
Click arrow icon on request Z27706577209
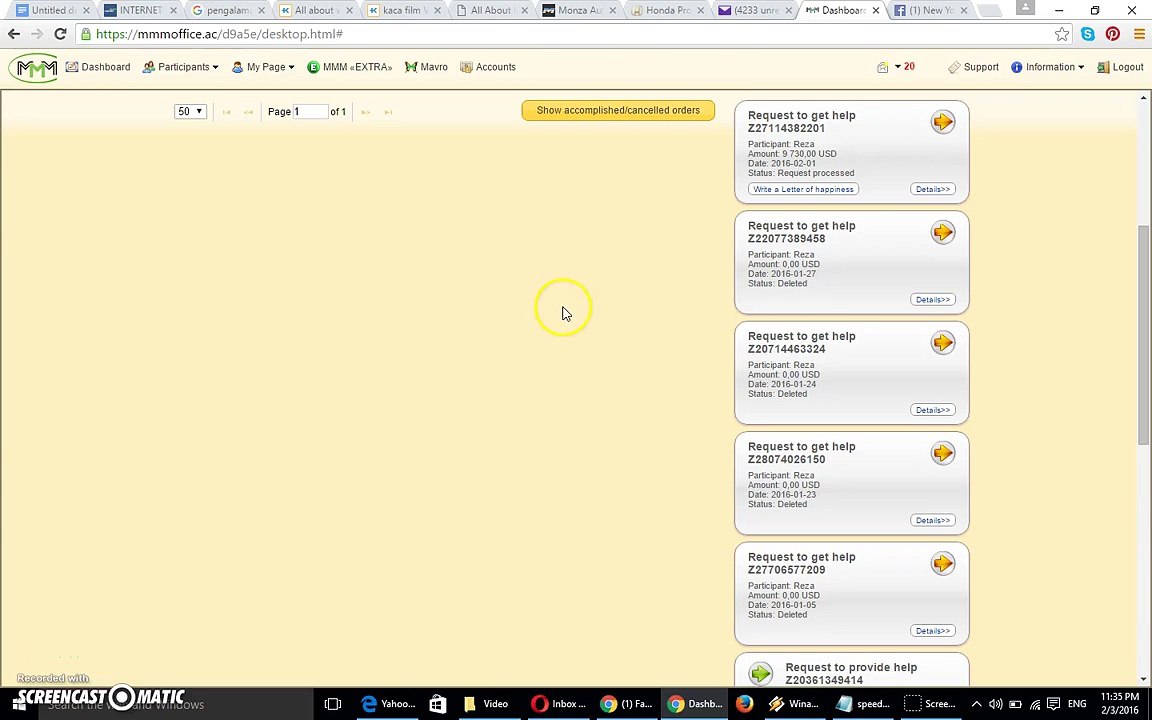pyautogui.click(x=943, y=563)
